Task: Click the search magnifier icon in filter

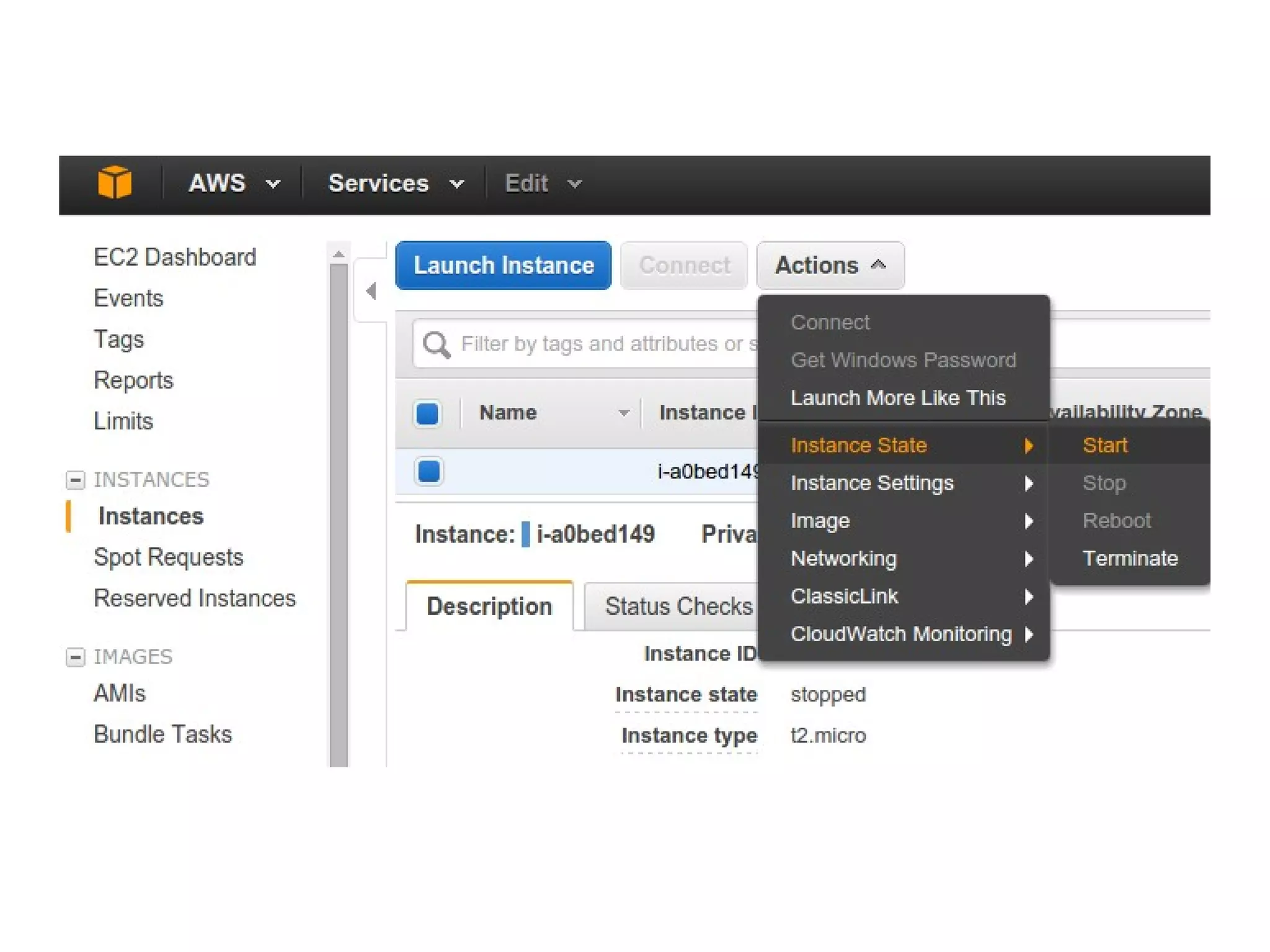Action: (436, 344)
